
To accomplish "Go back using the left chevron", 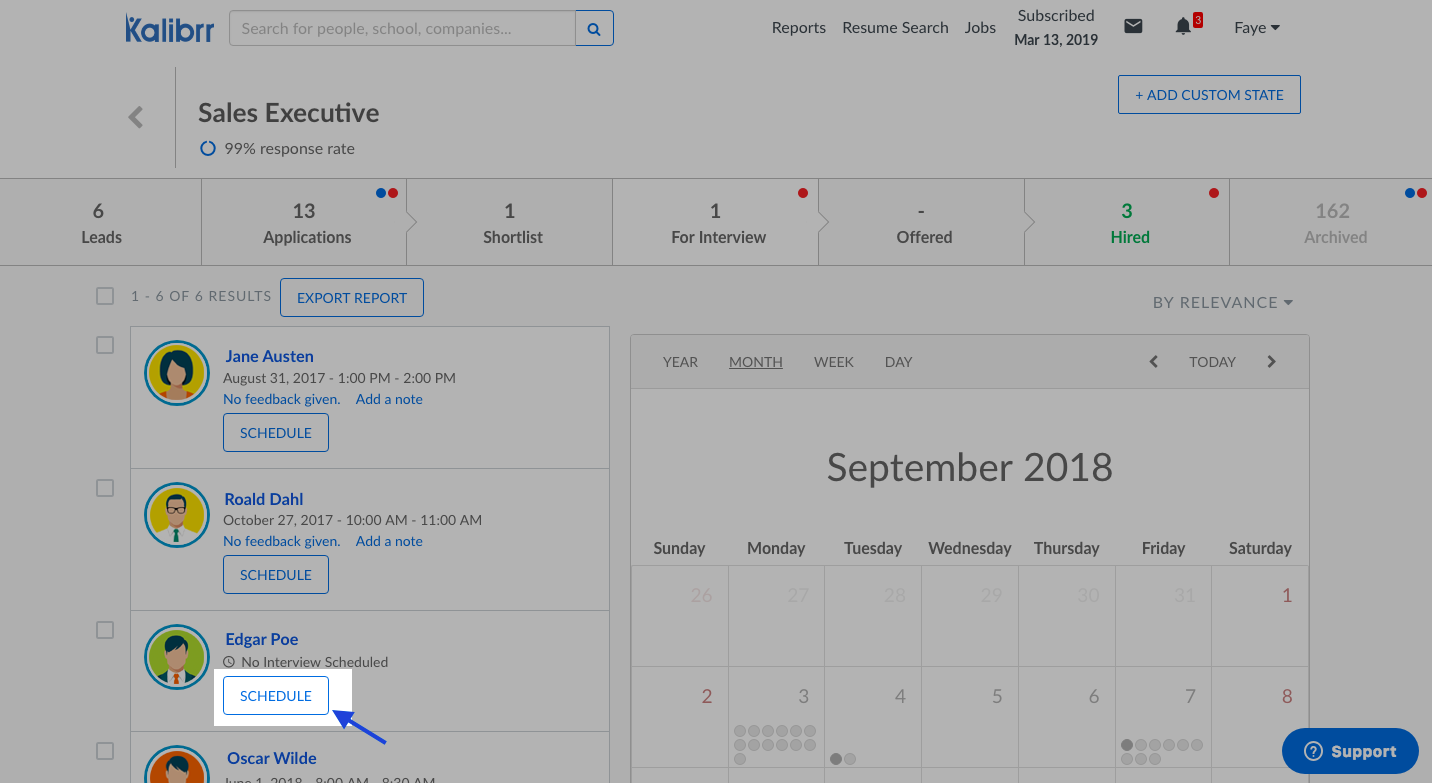I will 136,117.
